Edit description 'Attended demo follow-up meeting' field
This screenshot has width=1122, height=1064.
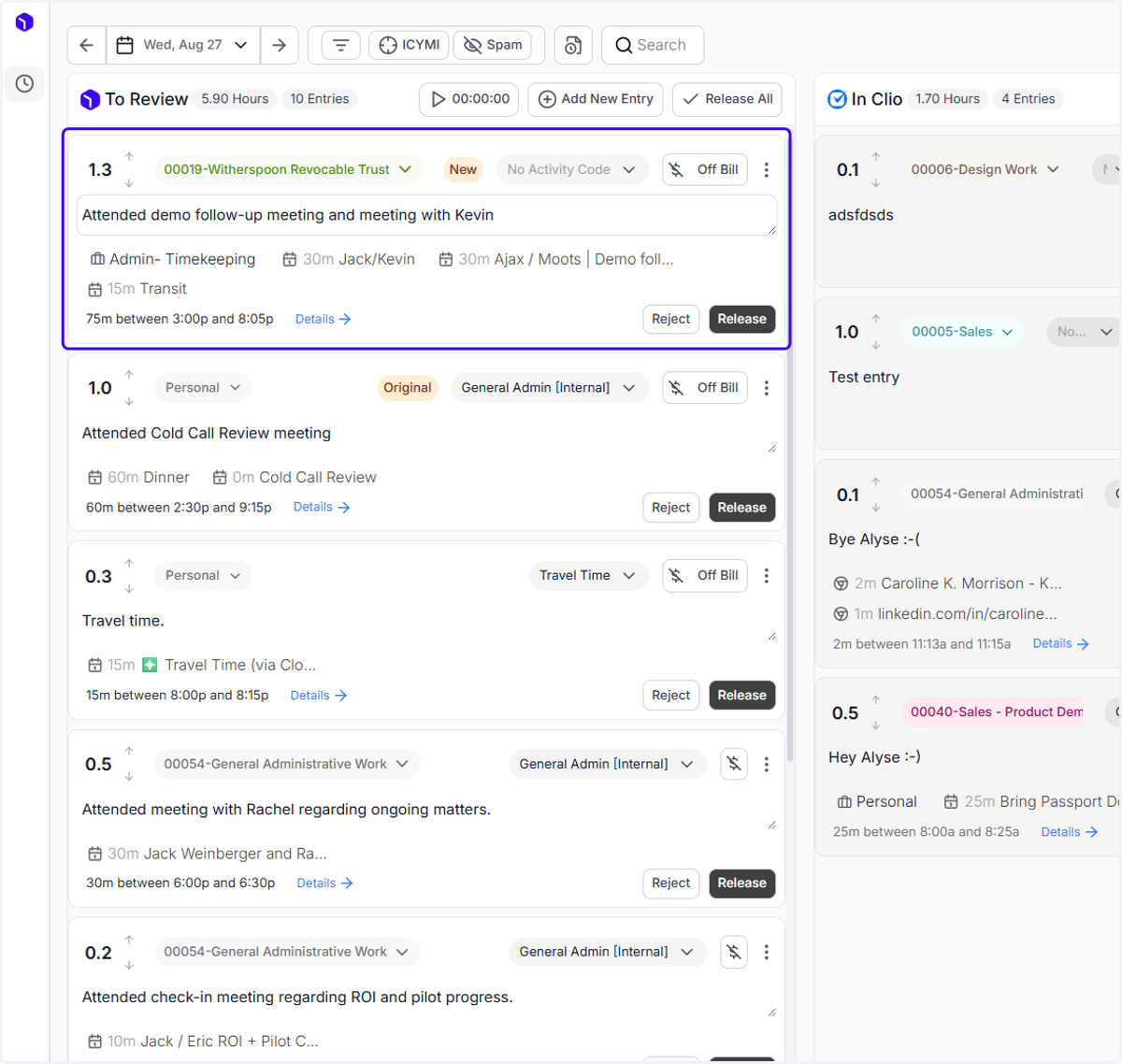427,216
